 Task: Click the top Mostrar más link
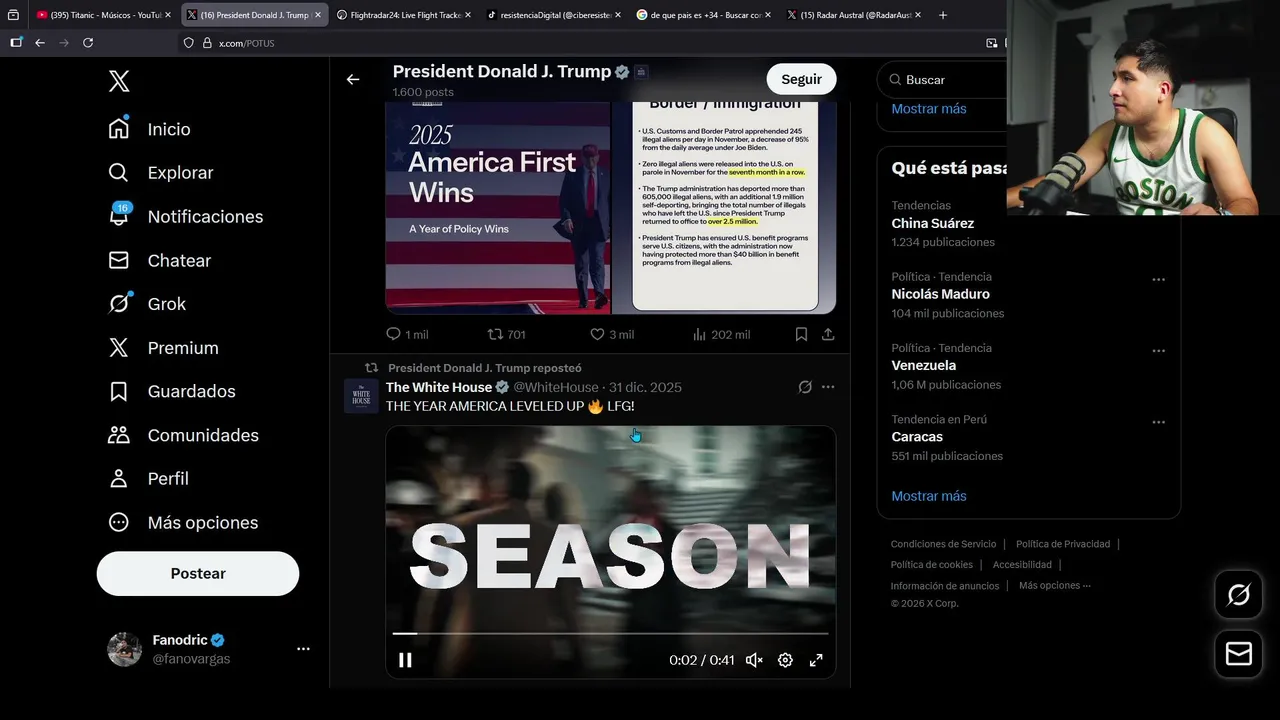(929, 109)
